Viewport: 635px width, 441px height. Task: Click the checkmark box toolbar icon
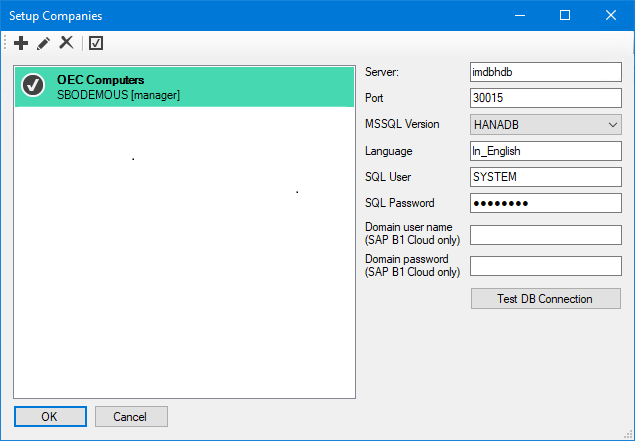tap(96, 43)
